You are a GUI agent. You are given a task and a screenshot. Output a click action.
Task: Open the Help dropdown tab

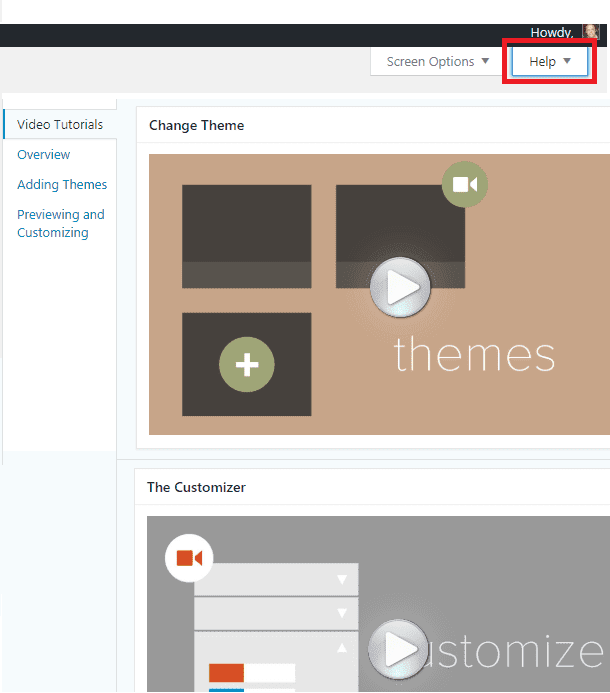coord(549,61)
